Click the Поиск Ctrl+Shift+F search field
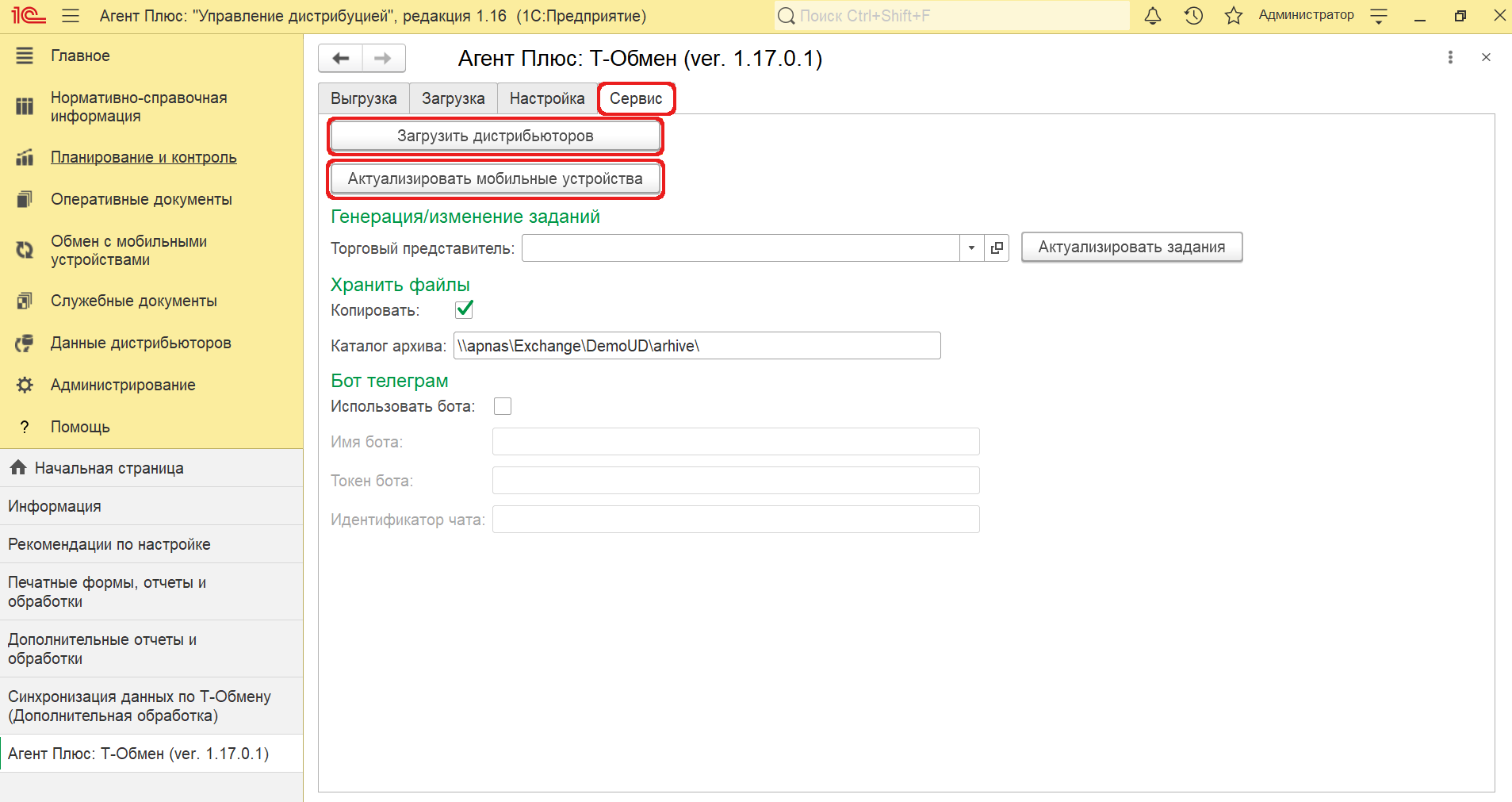The width and height of the screenshot is (1512, 802). (951, 16)
